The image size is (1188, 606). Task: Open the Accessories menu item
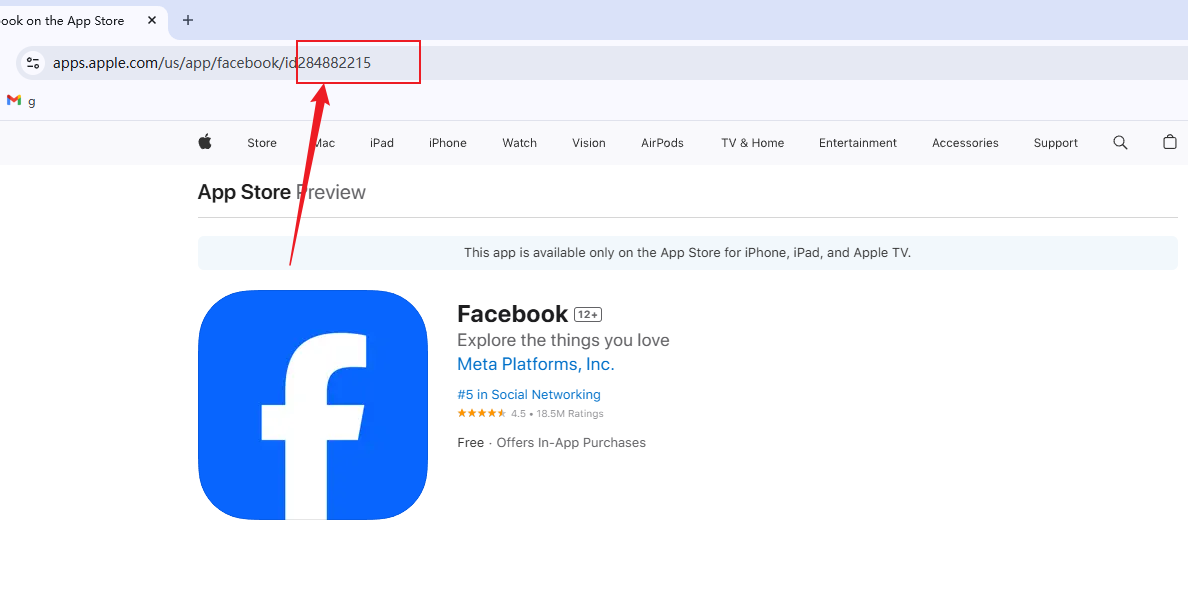pos(965,143)
